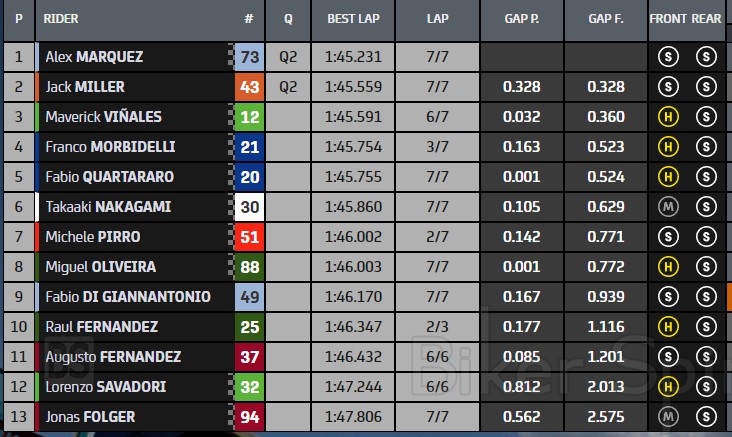The height and width of the screenshot is (437, 732).
Task: Click Lorenzo Savadori's rear soft tyre icon
Action: coord(706,387)
